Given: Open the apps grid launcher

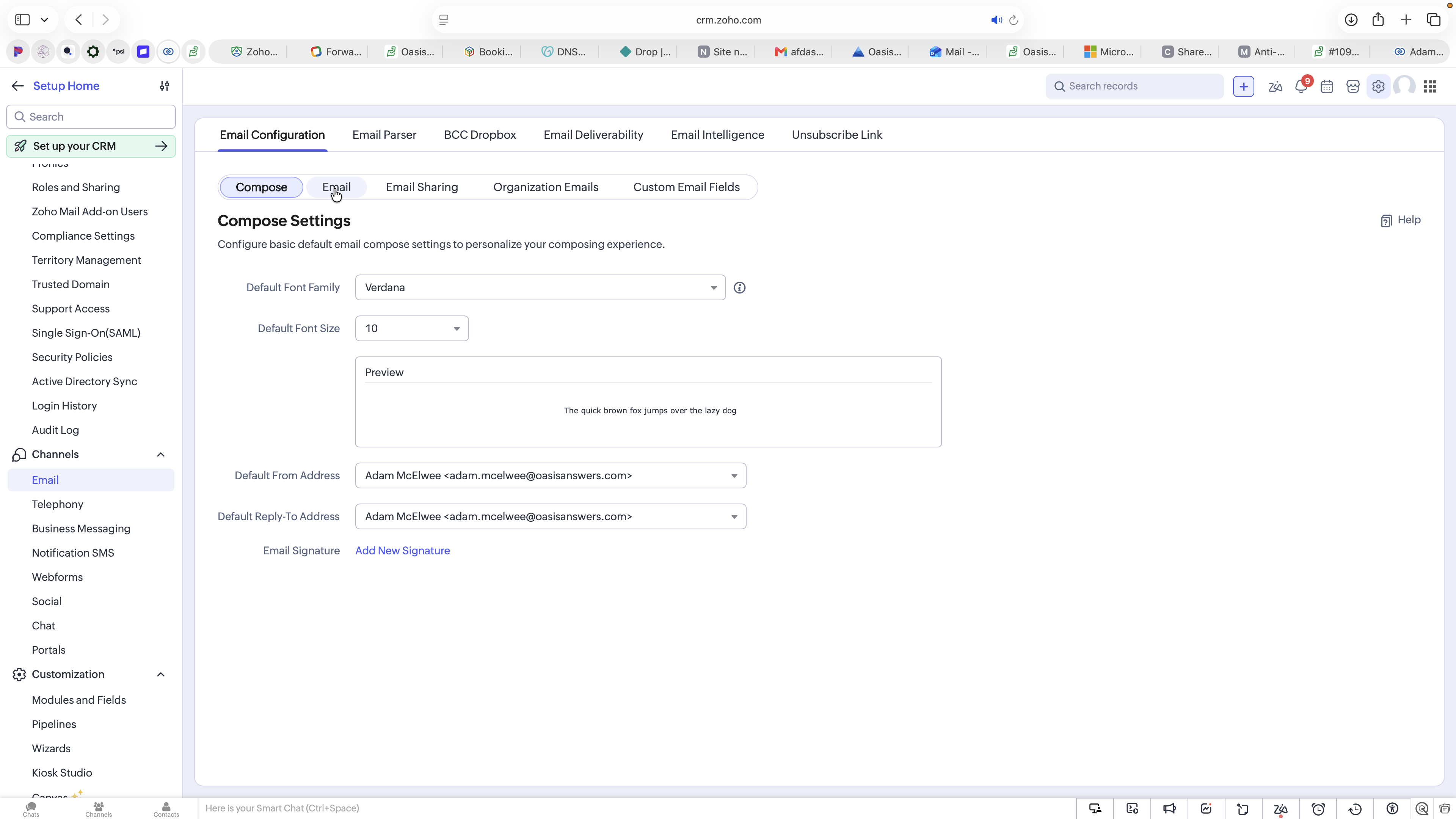Looking at the screenshot, I should [1431, 86].
